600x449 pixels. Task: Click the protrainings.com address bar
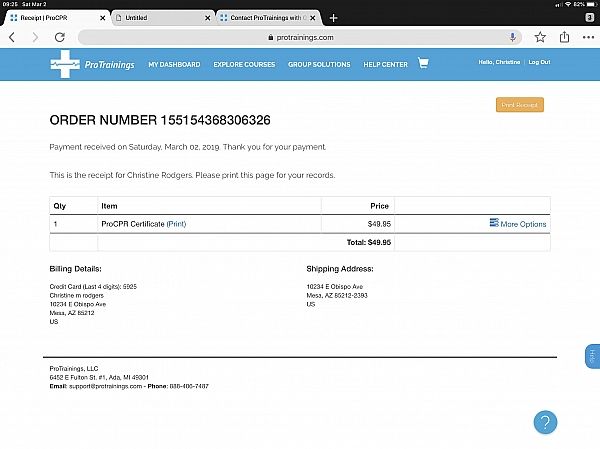[x=300, y=37]
